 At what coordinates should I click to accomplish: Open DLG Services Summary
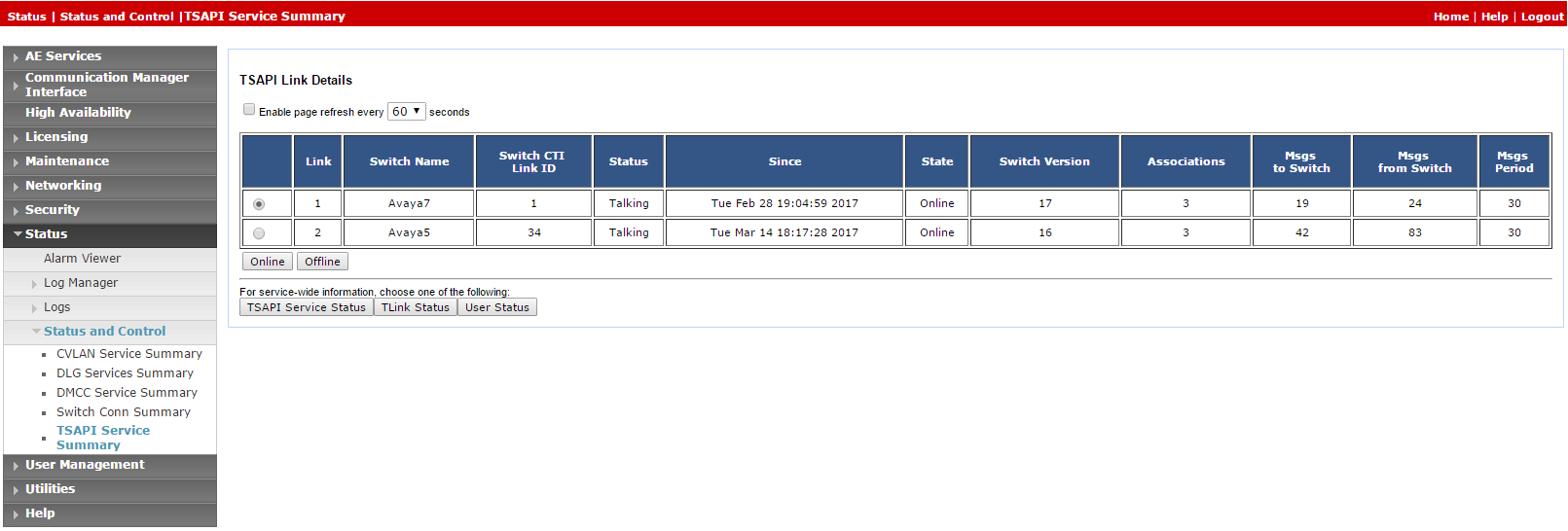(x=125, y=373)
